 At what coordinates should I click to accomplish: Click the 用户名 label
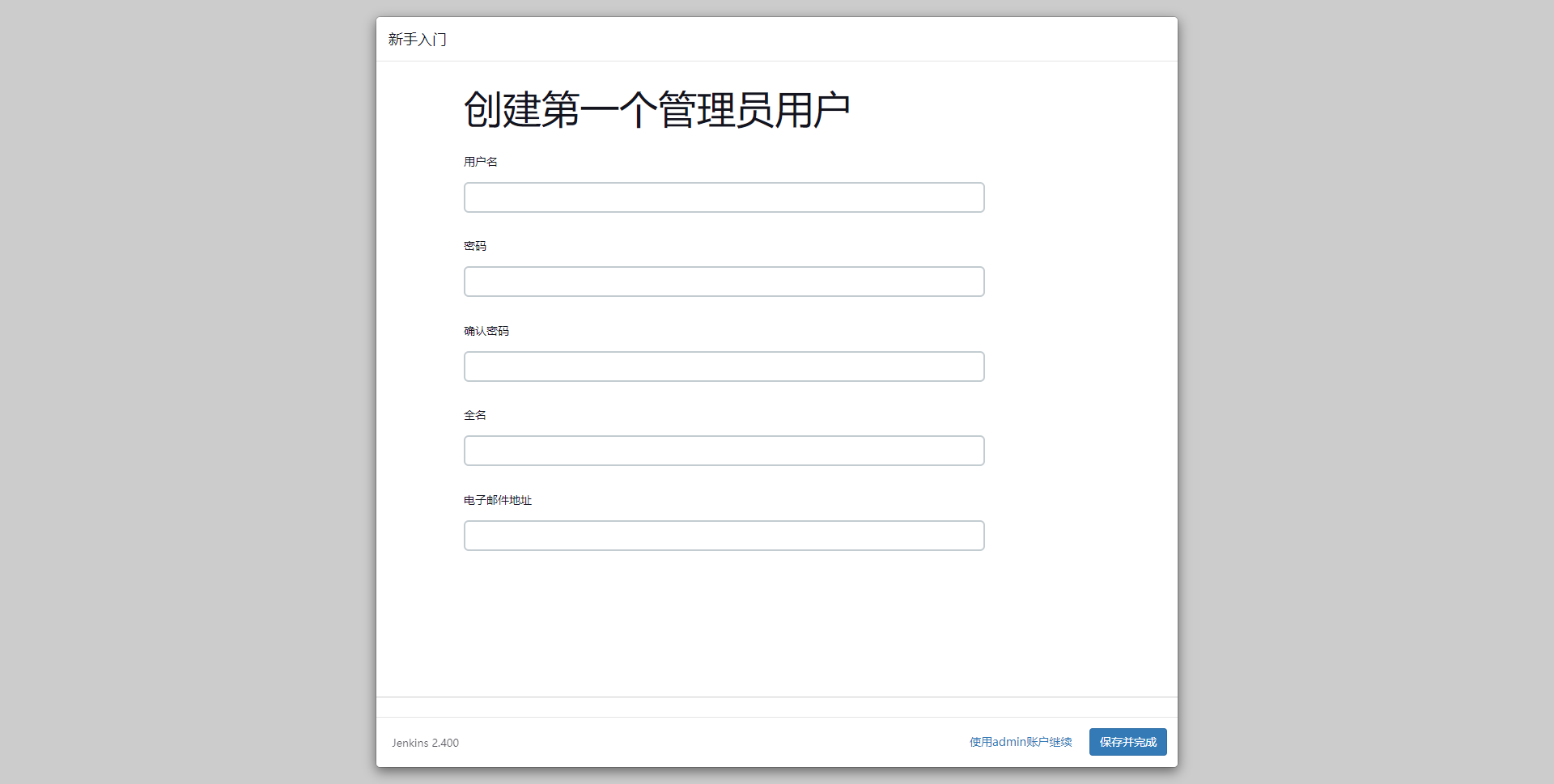481,162
